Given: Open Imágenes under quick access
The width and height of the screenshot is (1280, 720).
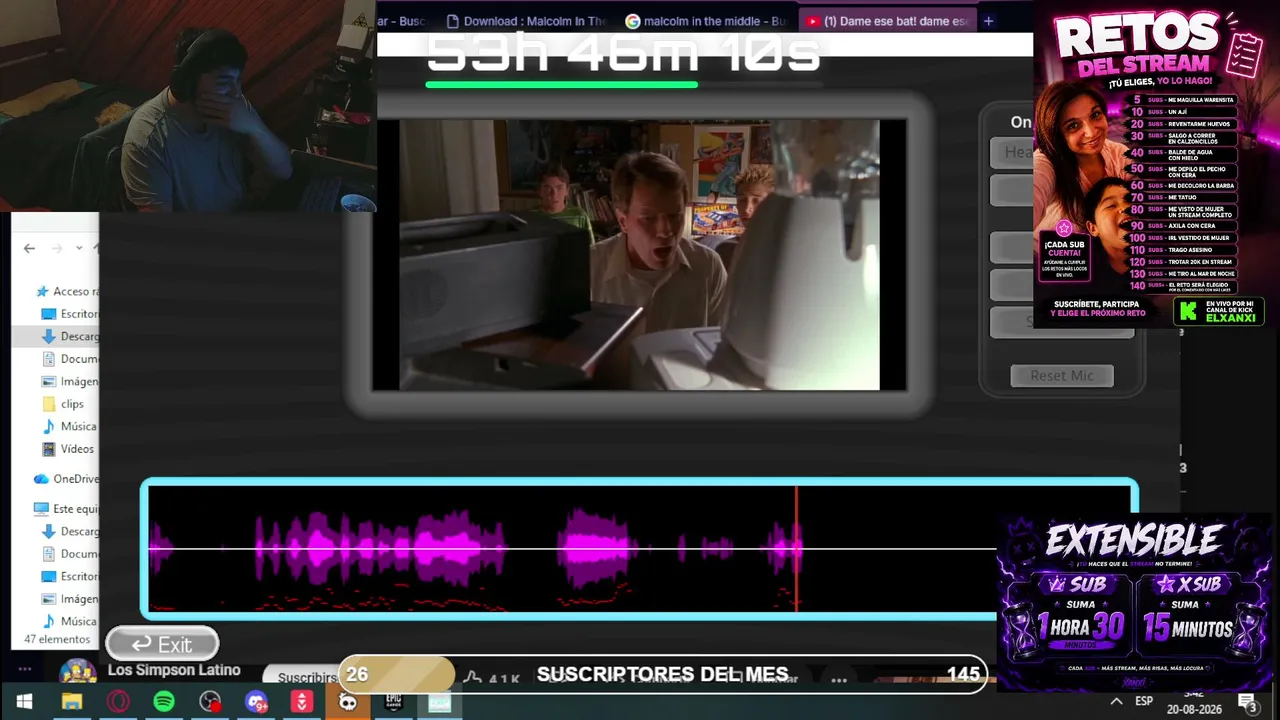Looking at the screenshot, I should pyautogui.click(x=69, y=381).
